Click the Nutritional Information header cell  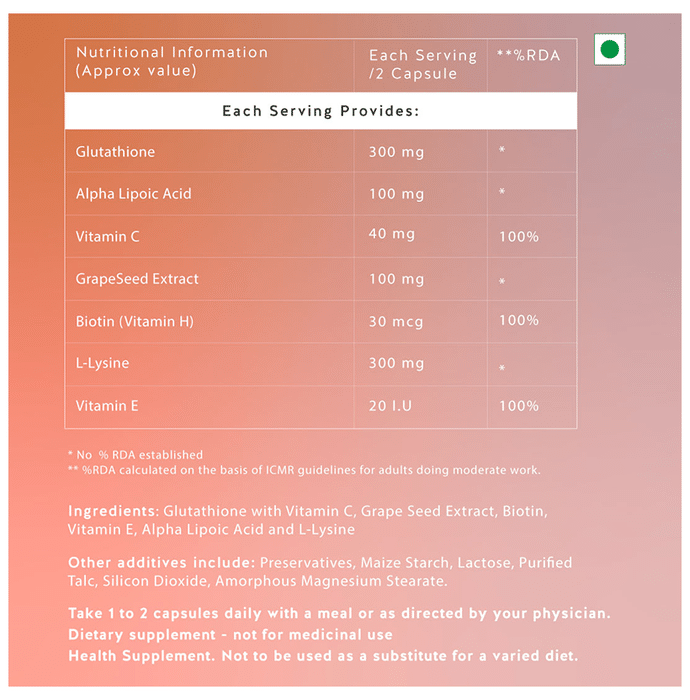point(172,62)
